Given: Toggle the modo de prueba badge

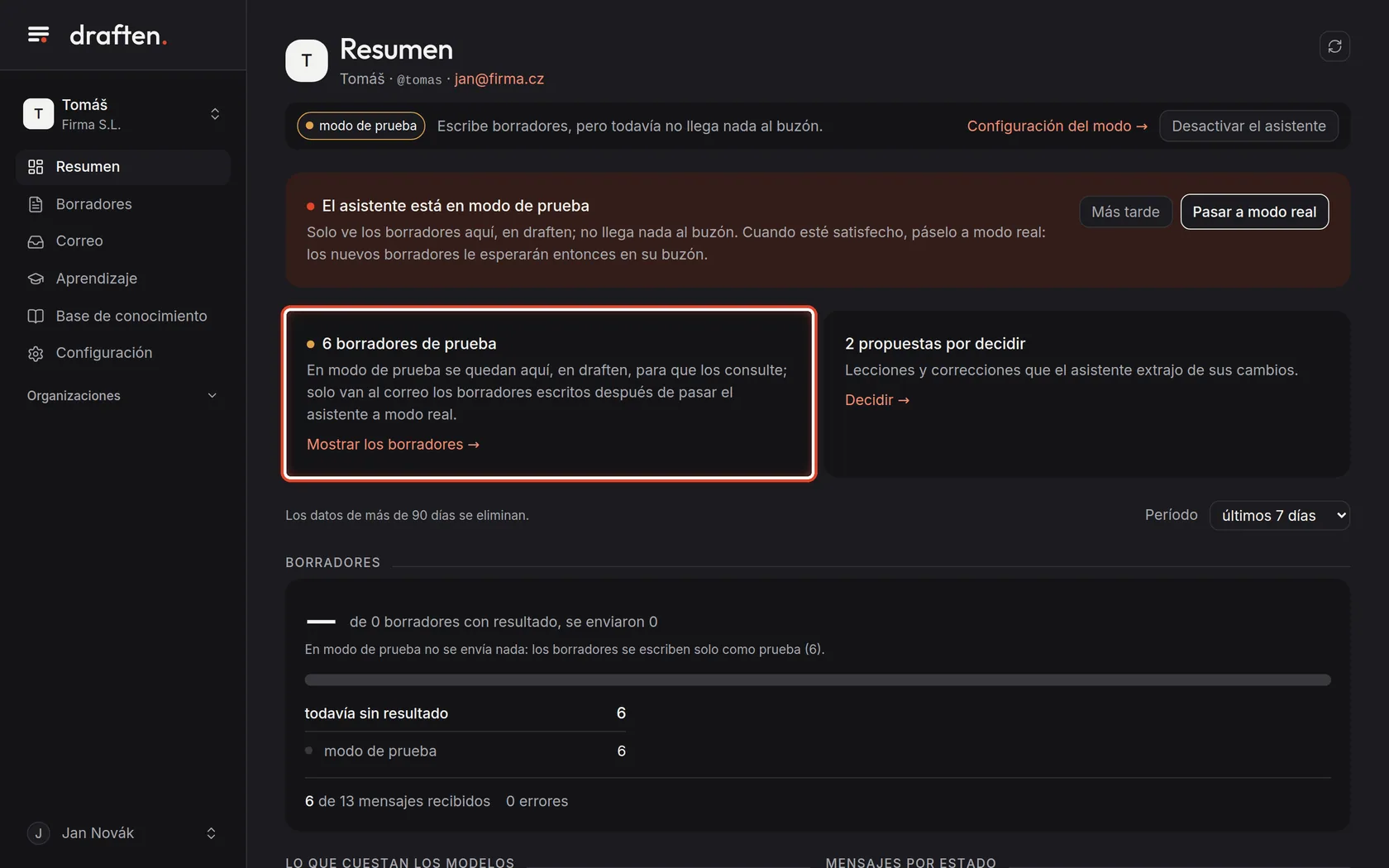Looking at the screenshot, I should [361, 126].
